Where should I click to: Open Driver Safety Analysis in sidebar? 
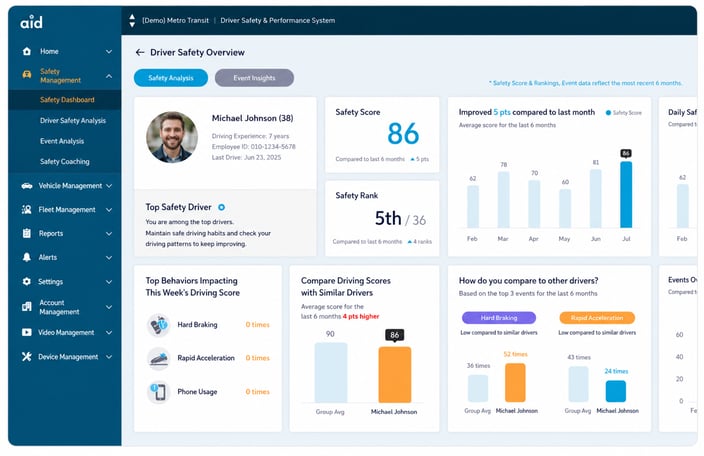point(73,120)
